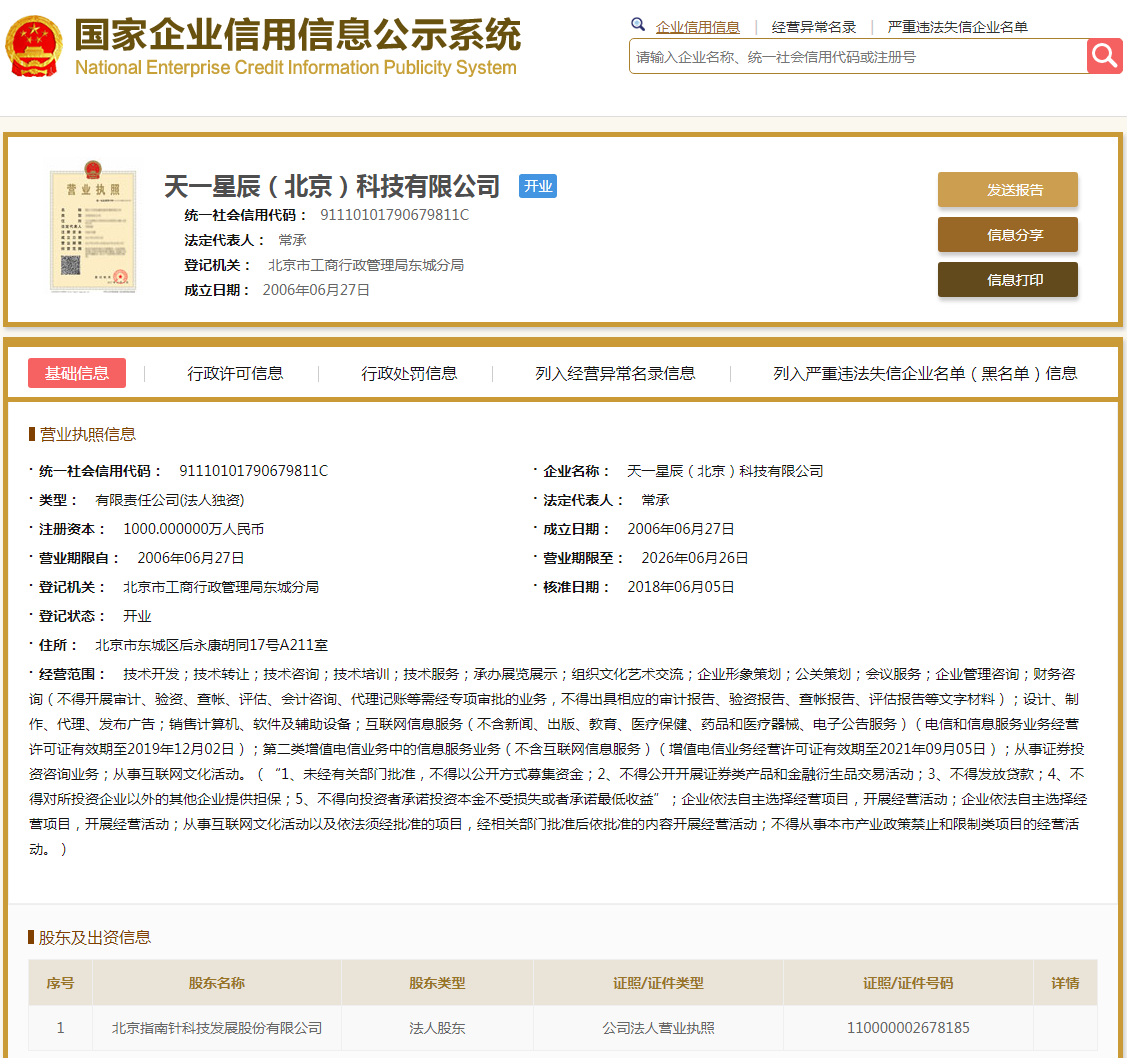The height and width of the screenshot is (1058, 1127).
Task: Click the 信息分享 button
Action: point(1008,234)
